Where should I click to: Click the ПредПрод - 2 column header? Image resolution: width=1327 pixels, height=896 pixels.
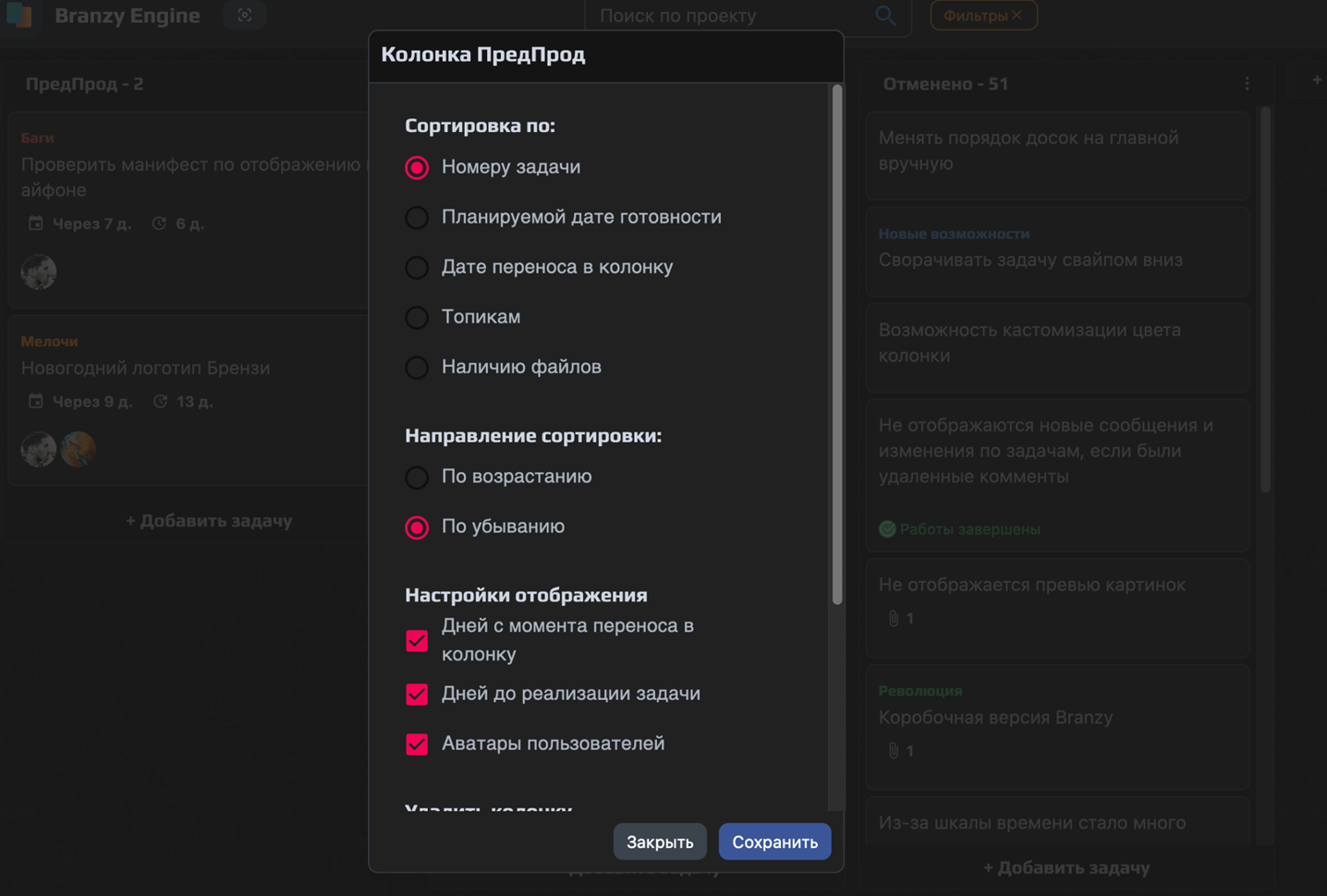pyautogui.click(x=84, y=84)
